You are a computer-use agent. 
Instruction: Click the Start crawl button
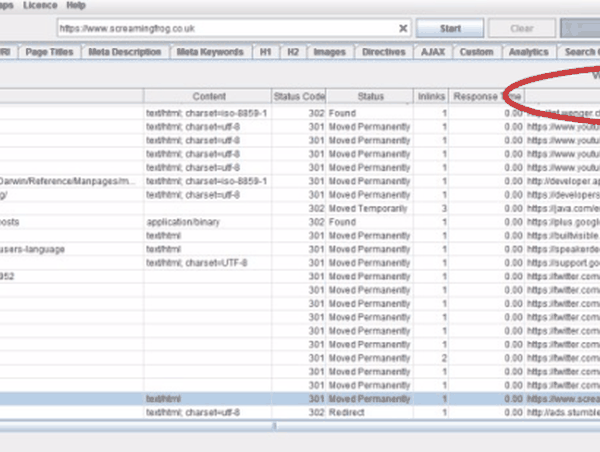(450, 28)
